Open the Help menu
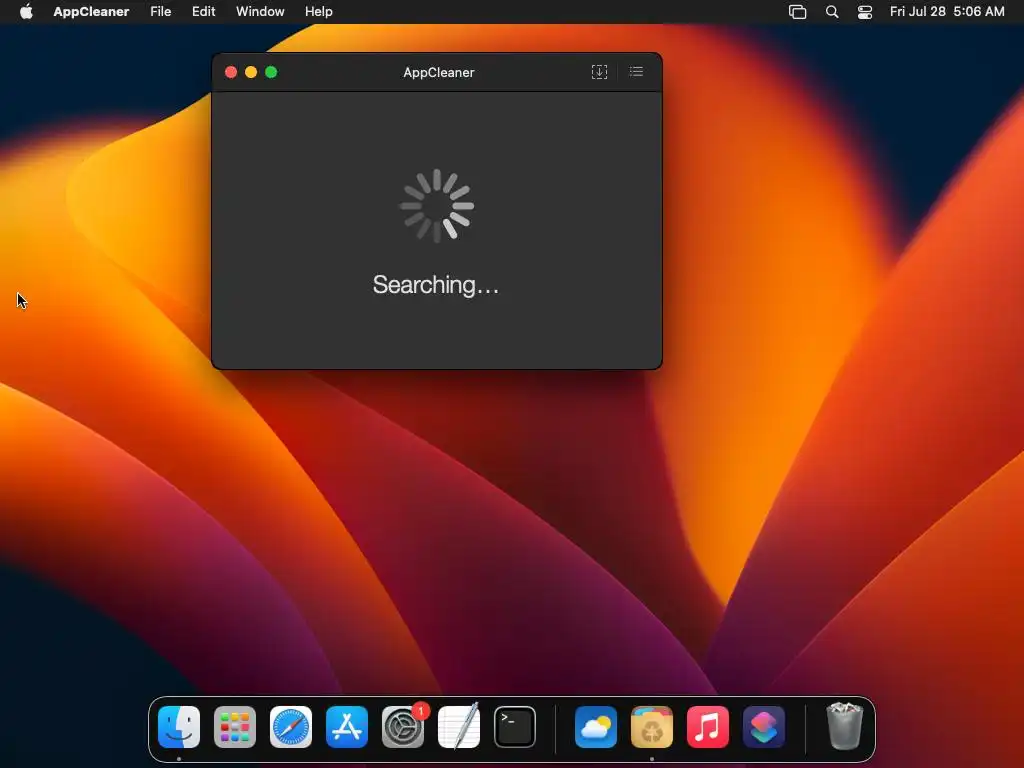This screenshot has height=768, width=1024. tap(319, 11)
